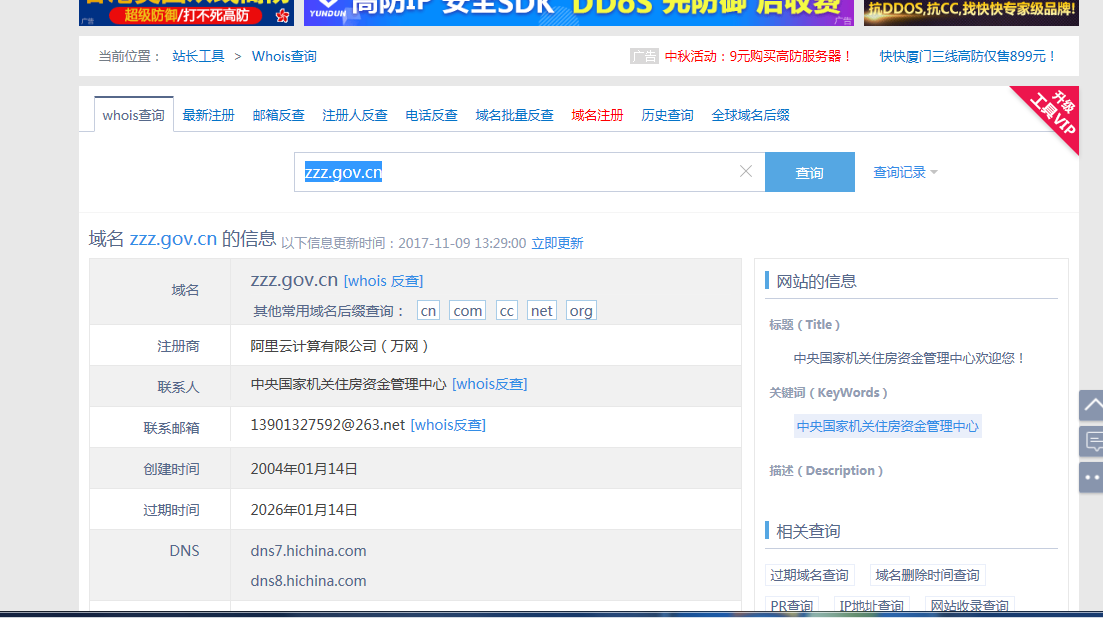Click the 域名删除时间查询 button
The image size is (1103, 618).
tap(927, 575)
